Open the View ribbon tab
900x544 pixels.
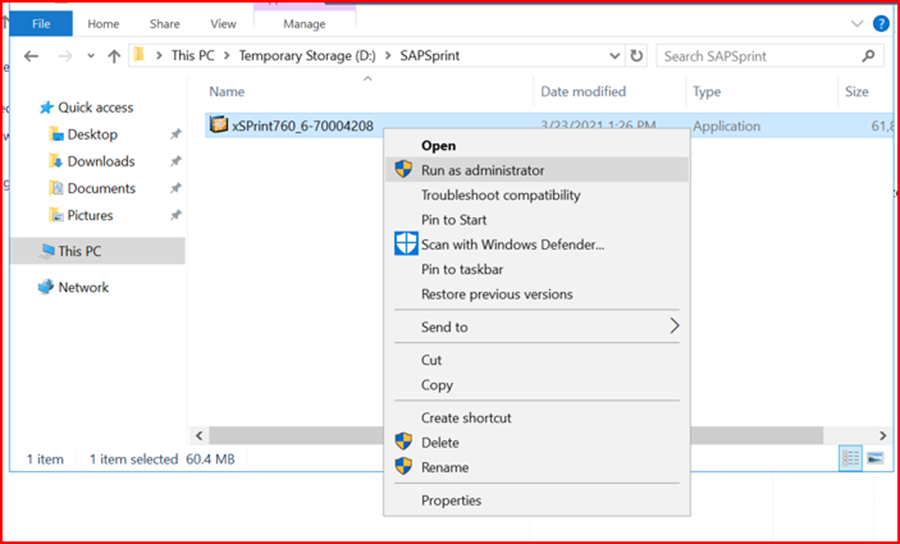click(x=223, y=24)
